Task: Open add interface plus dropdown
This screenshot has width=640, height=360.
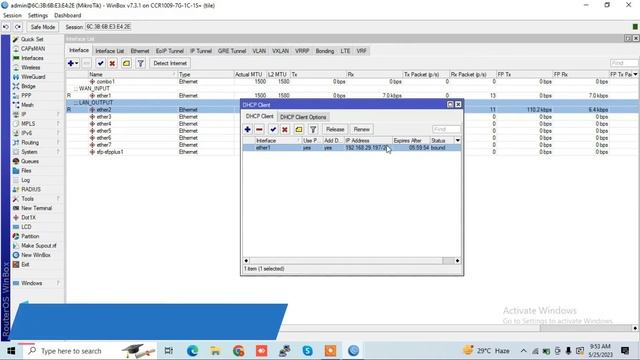Action: 73,63
